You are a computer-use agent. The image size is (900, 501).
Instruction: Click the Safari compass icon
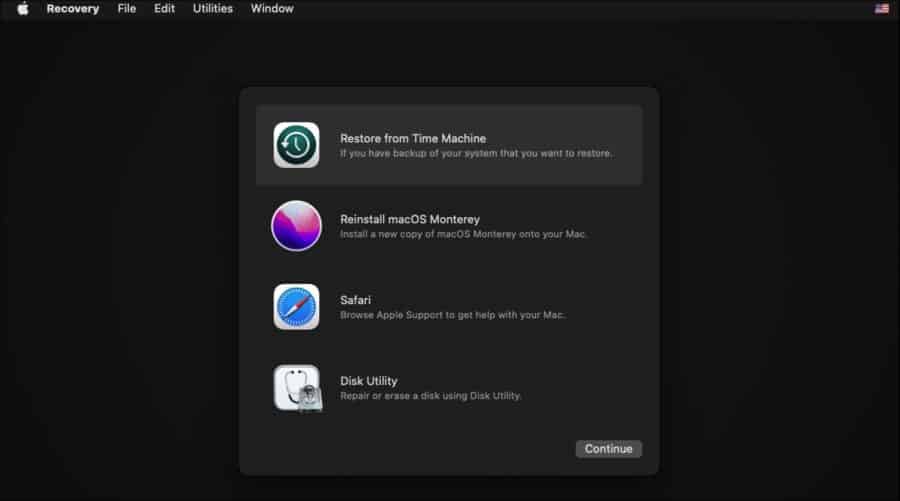pyautogui.click(x=296, y=306)
